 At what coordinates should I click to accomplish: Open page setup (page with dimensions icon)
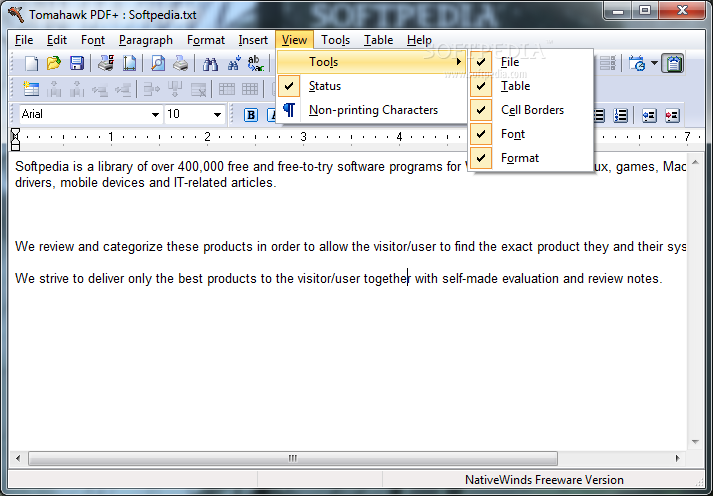tap(129, 63)
